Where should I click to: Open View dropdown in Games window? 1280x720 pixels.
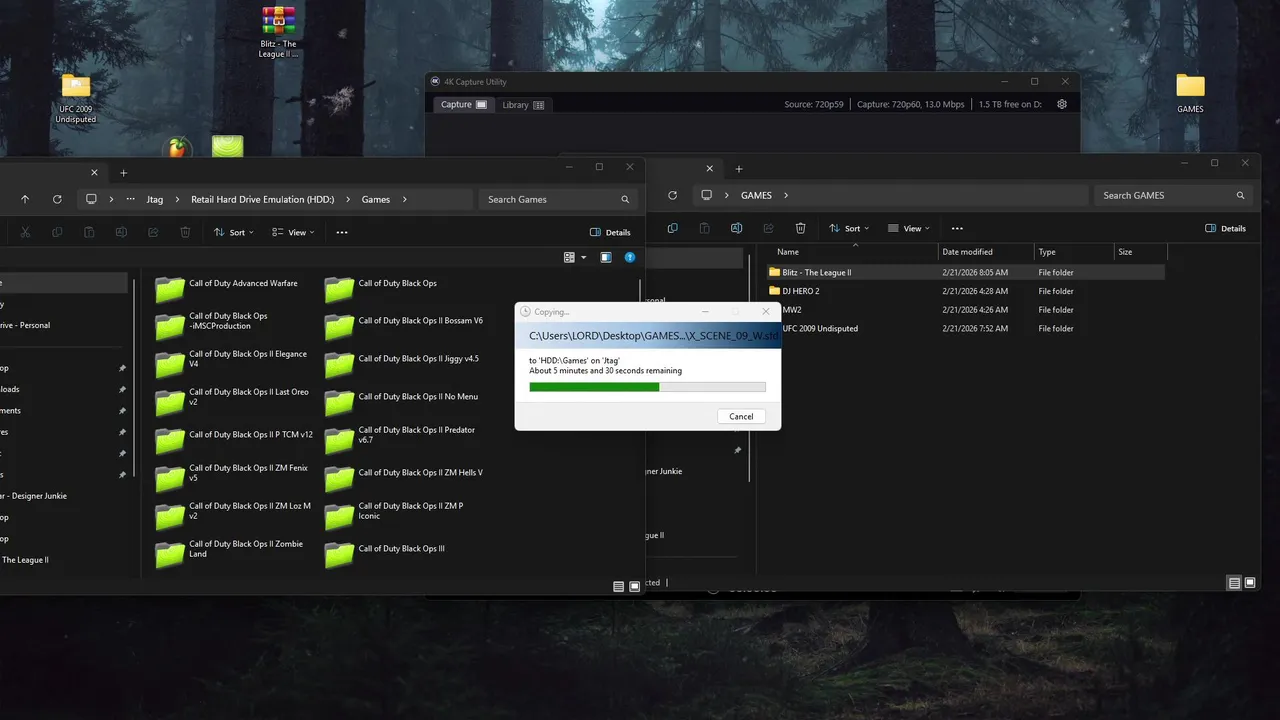pos(294,232)
